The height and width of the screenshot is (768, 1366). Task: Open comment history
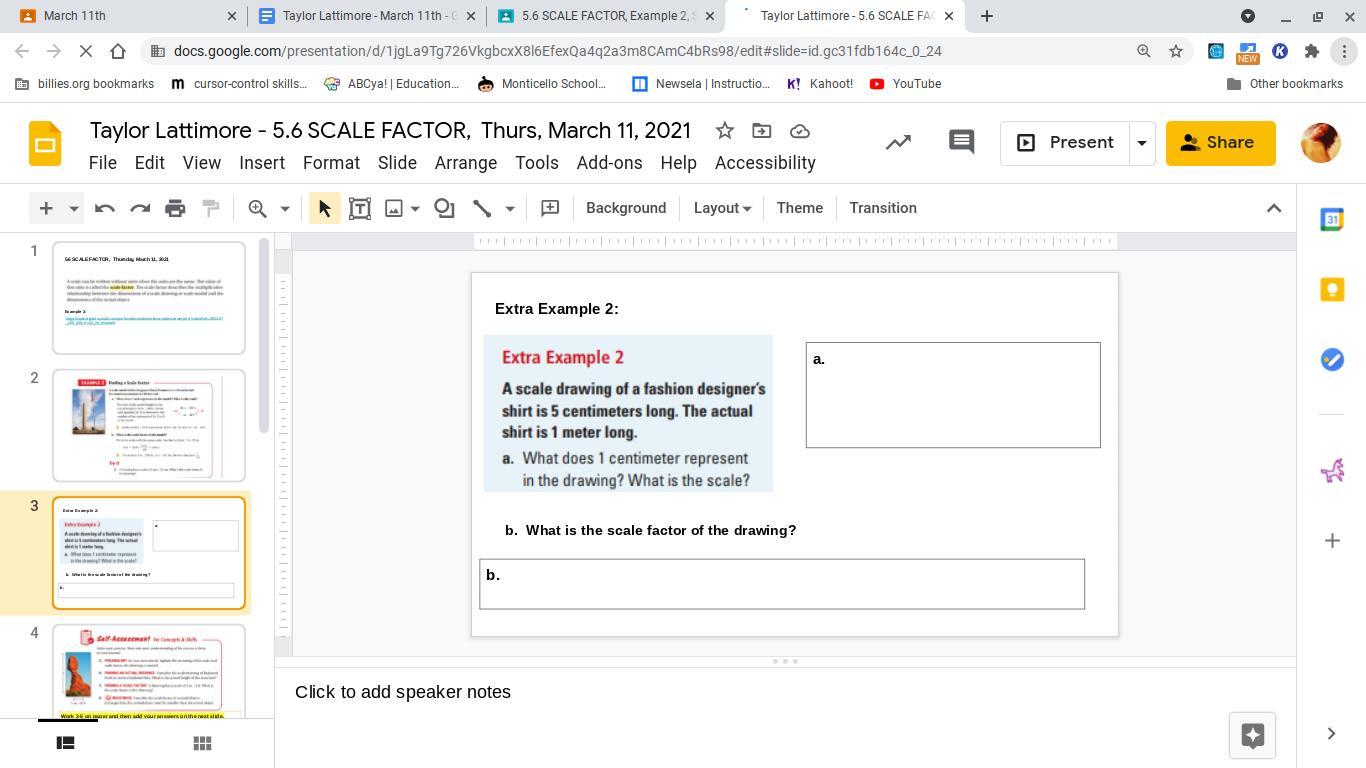[x=961, y=143]
